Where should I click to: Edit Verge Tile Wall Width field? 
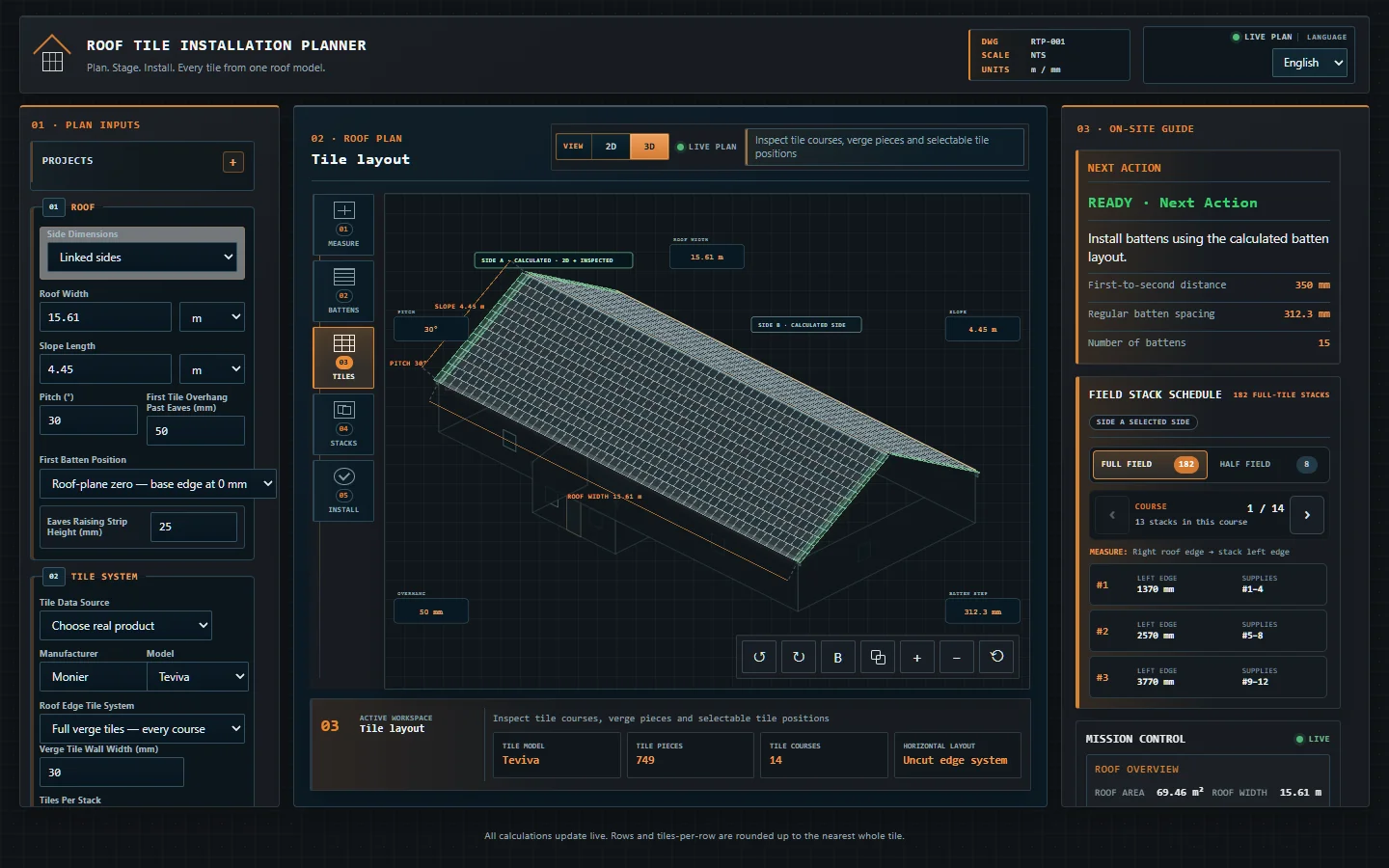pyautogui.click(x=111, y=773)
